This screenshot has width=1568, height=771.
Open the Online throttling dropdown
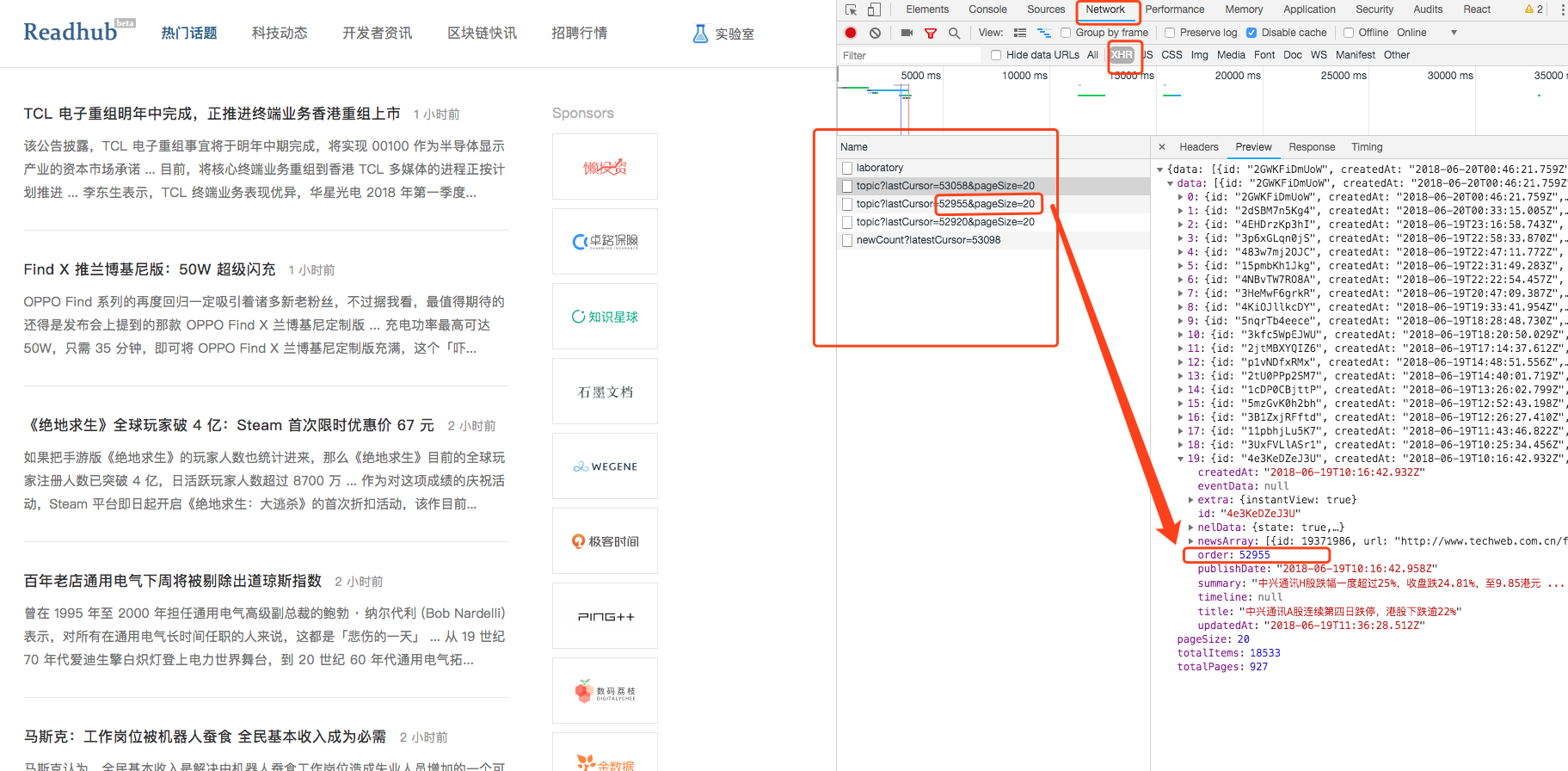click(x=1427, y=33)
